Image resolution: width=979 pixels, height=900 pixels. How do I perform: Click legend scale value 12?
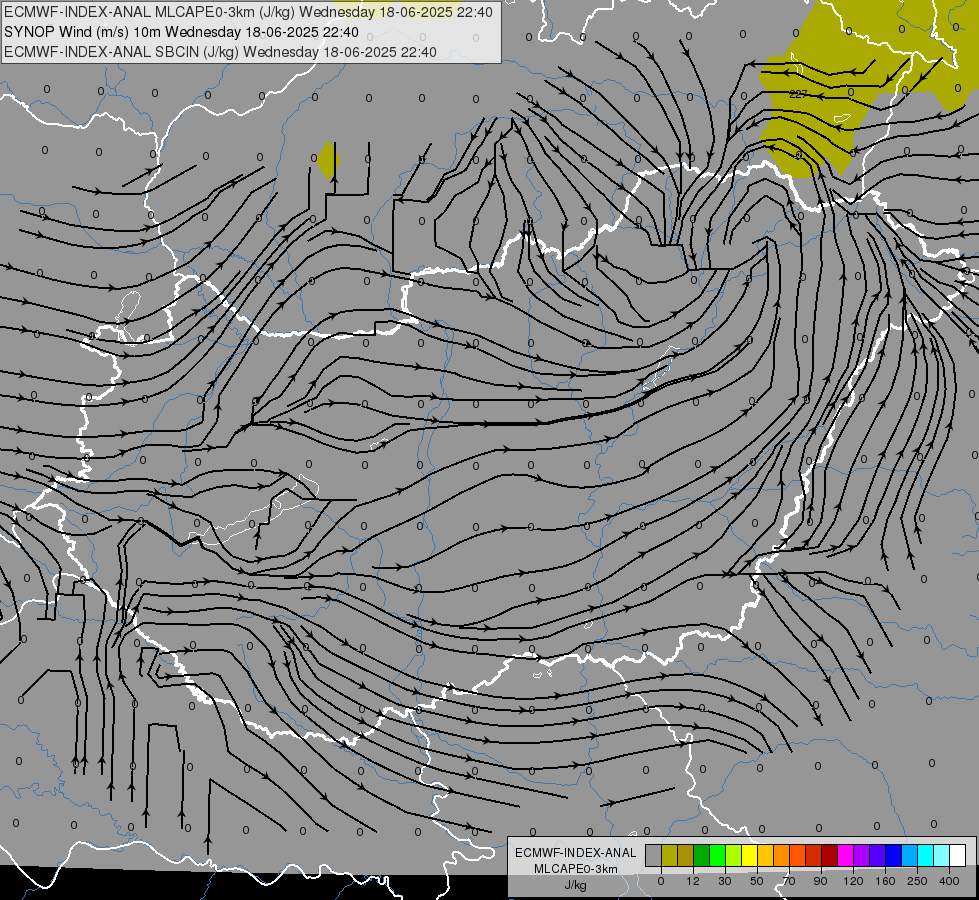[x=693, y=881]
